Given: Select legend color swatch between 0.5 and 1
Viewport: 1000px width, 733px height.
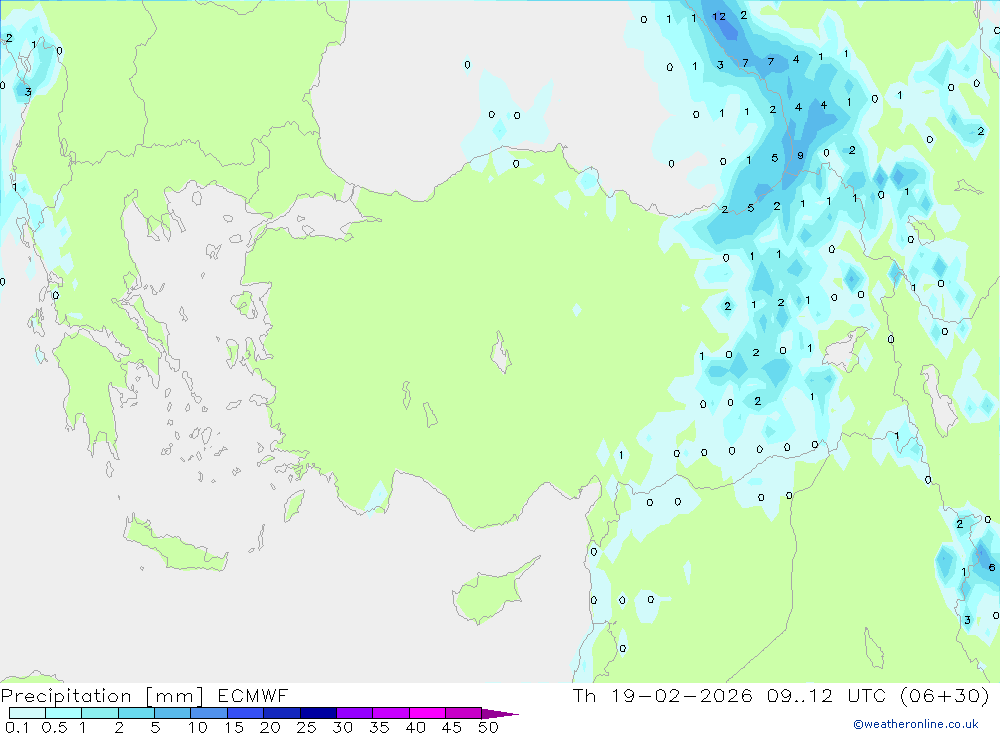Looking at the screenshot, I should point(64,713).
